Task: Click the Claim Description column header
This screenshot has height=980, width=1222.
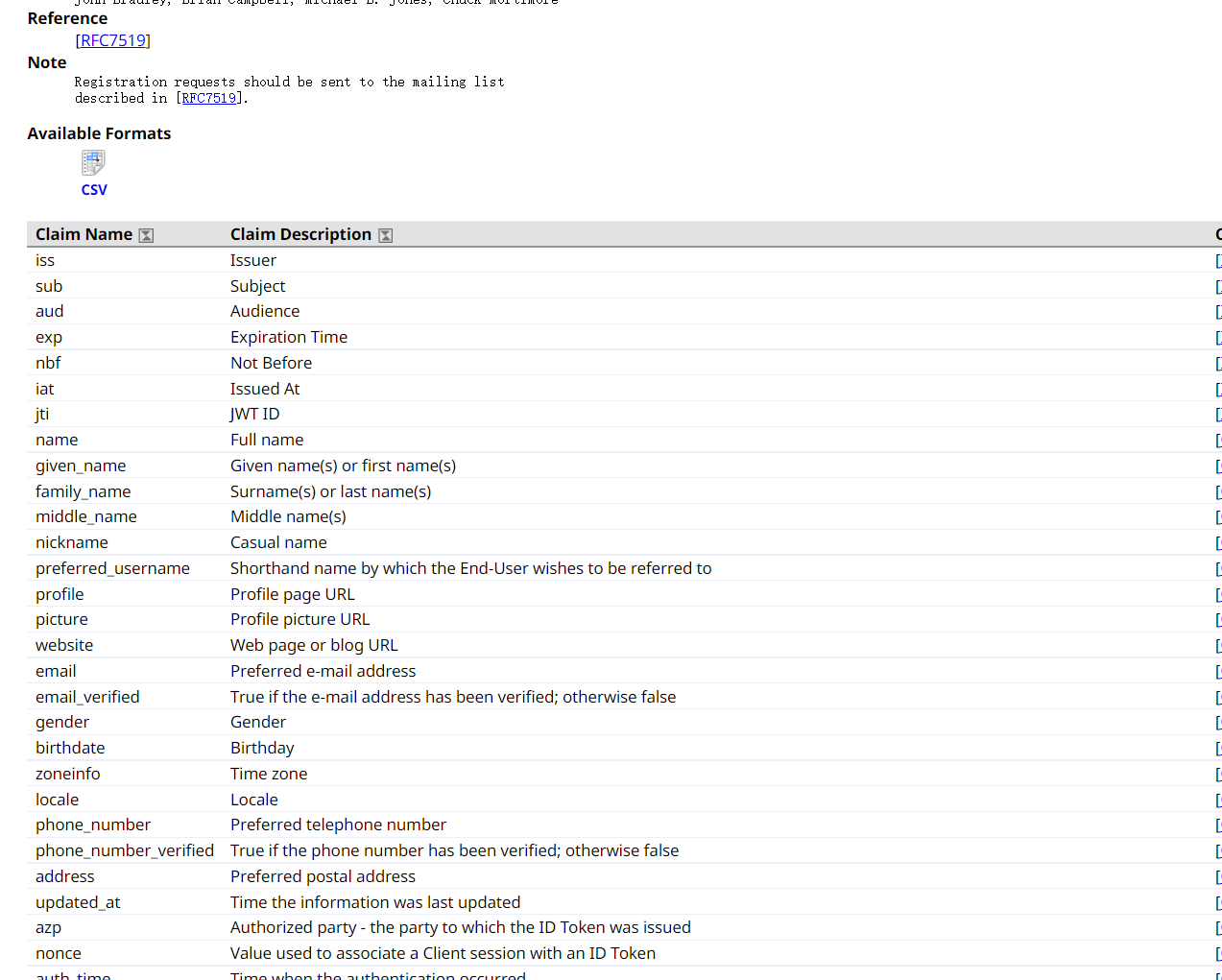Action: [x=300, y=234]
